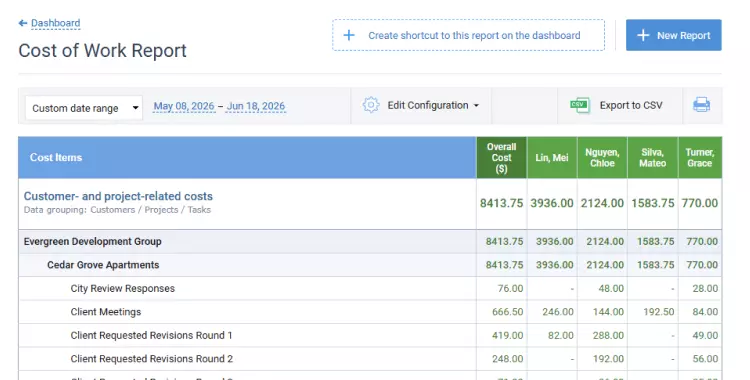750x380 pixels.
Task: Click the City Review Responses task row
Action: tap(370, 289)
